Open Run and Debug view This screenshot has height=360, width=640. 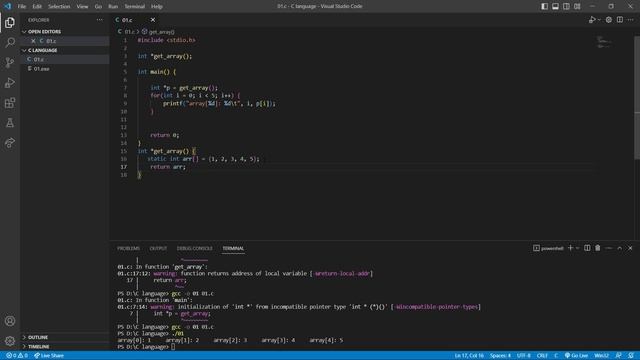coord(10,82)
